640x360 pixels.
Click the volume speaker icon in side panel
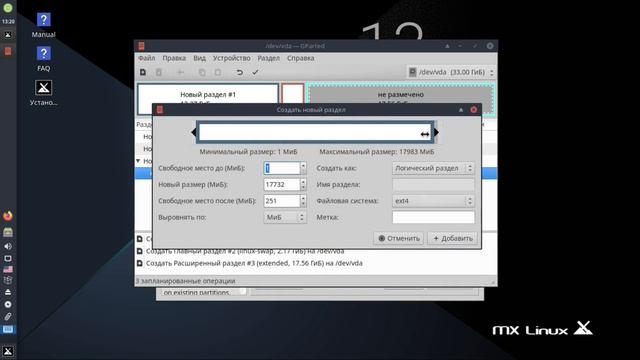click(x=8, y=246)
